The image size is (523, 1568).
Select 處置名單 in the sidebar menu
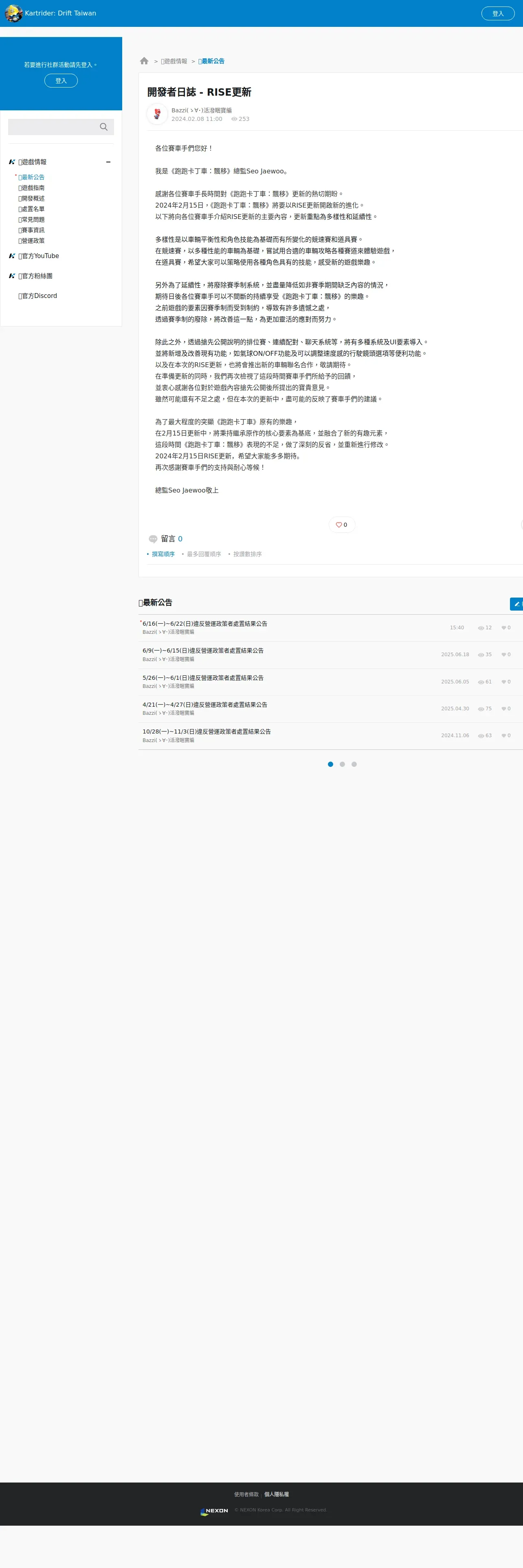31,209
